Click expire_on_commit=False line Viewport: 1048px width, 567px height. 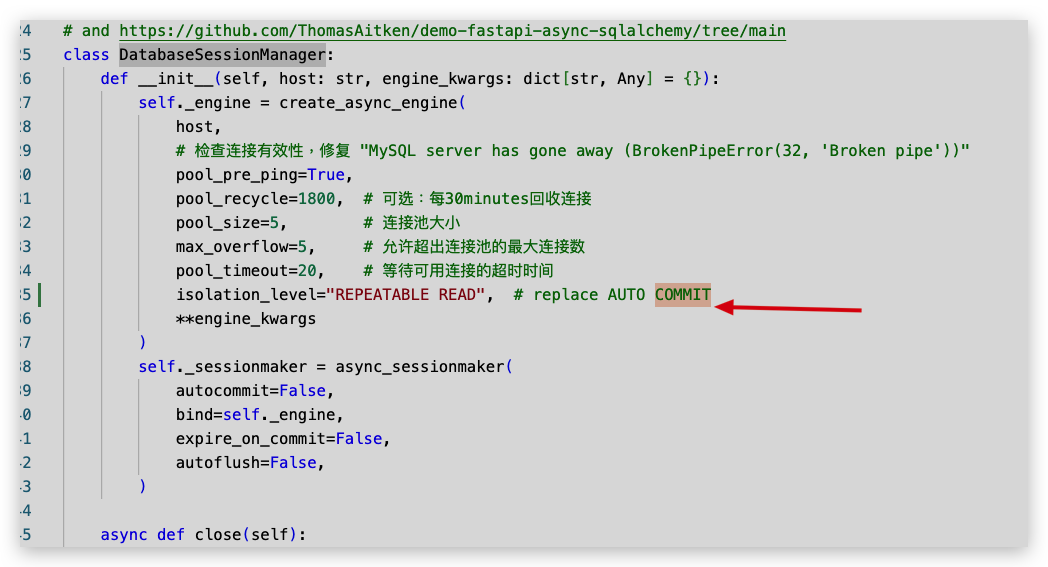(283, 439)
